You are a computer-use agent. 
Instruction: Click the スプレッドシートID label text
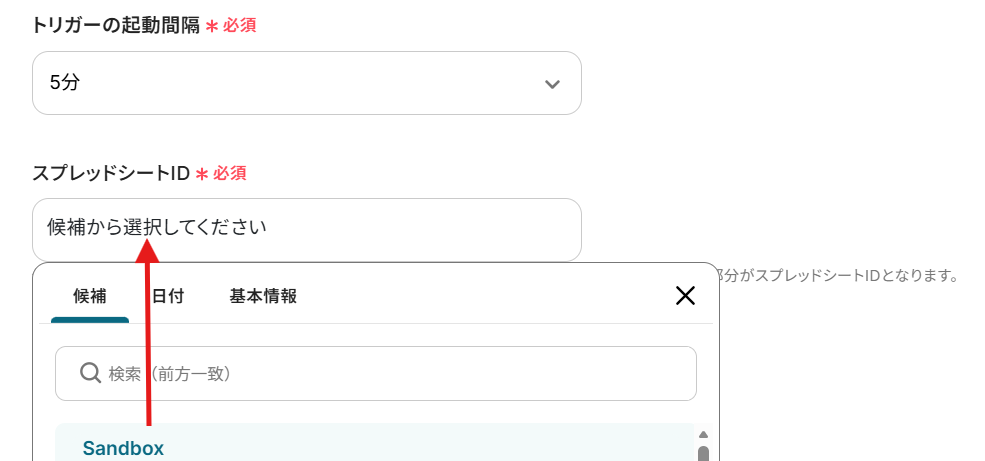(111, 173)
